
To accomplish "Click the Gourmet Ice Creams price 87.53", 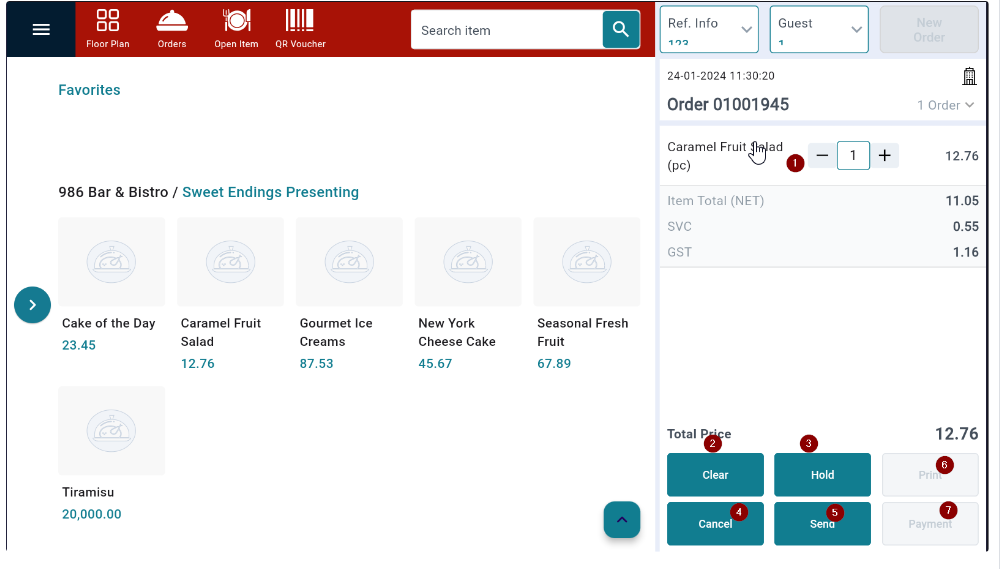I will click(x=316, y=364).
